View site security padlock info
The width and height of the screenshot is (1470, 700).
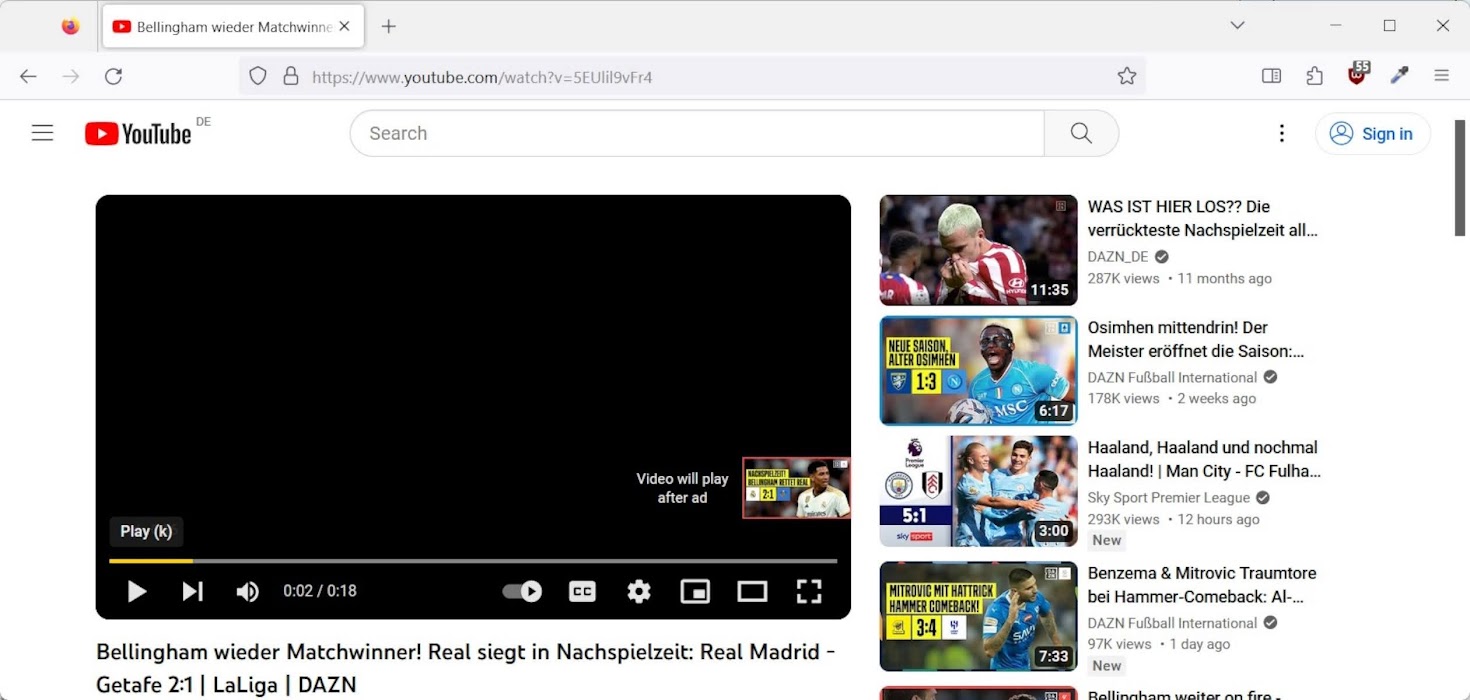pyautogui.click(x=291, y=76)
